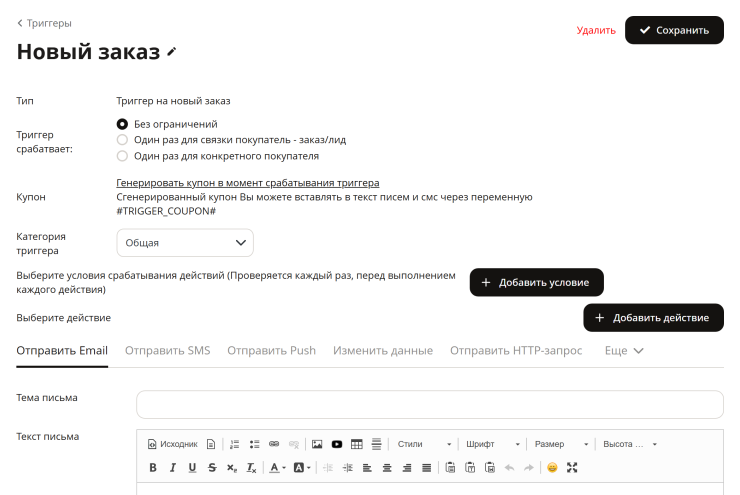This screenshot has height=495, width=740.
Task: Open the Шрифт dropdown
Action: point(493,444)
